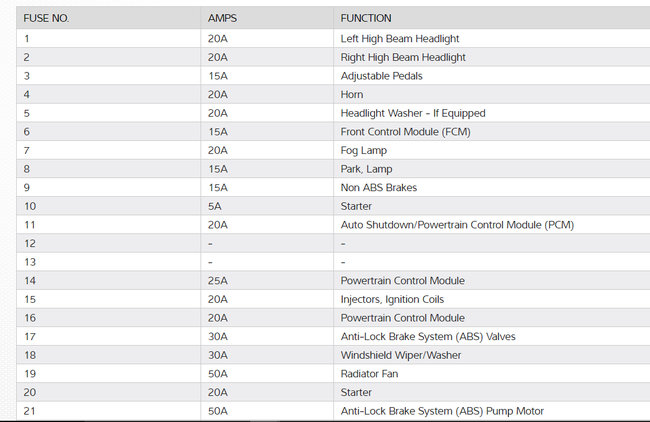Select the Fog Lamp function cell
Viewport: 650px width, 422px height.
coord(365,150)
